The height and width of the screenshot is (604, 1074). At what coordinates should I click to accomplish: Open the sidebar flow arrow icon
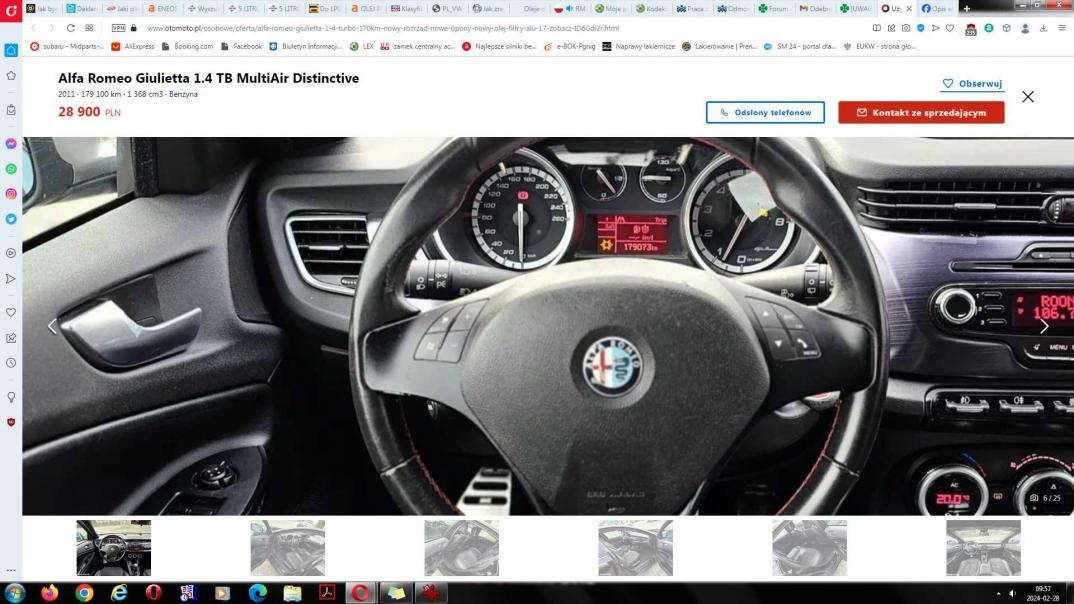[x=11, y=279]
